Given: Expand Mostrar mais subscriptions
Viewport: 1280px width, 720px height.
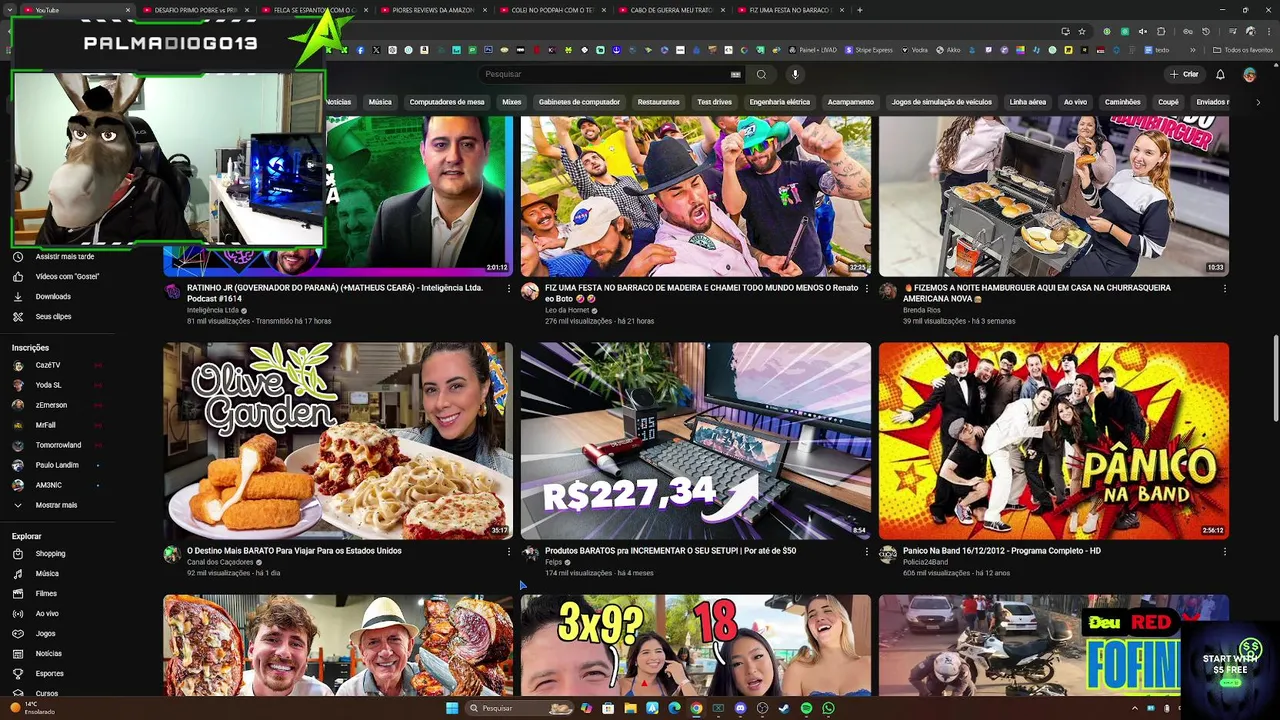Looking at the screenshot, I should 56,505.
